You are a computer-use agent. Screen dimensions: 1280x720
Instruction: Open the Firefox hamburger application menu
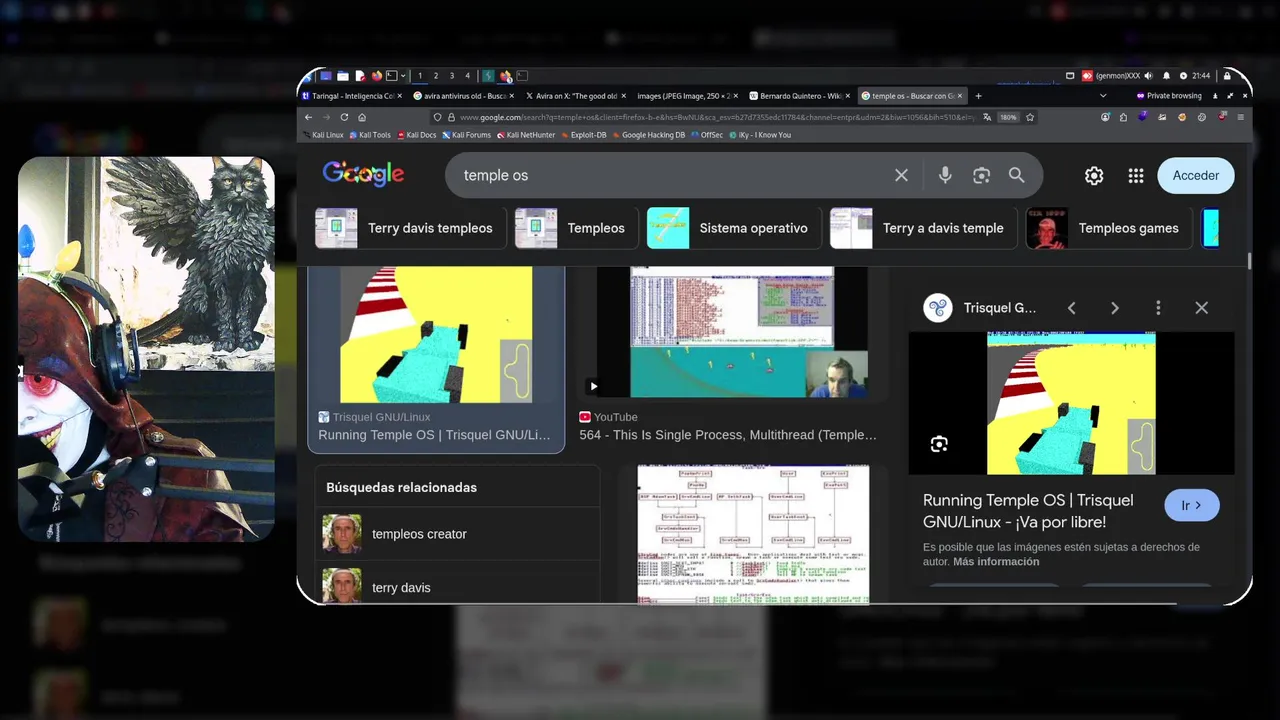click(1241, 117)
